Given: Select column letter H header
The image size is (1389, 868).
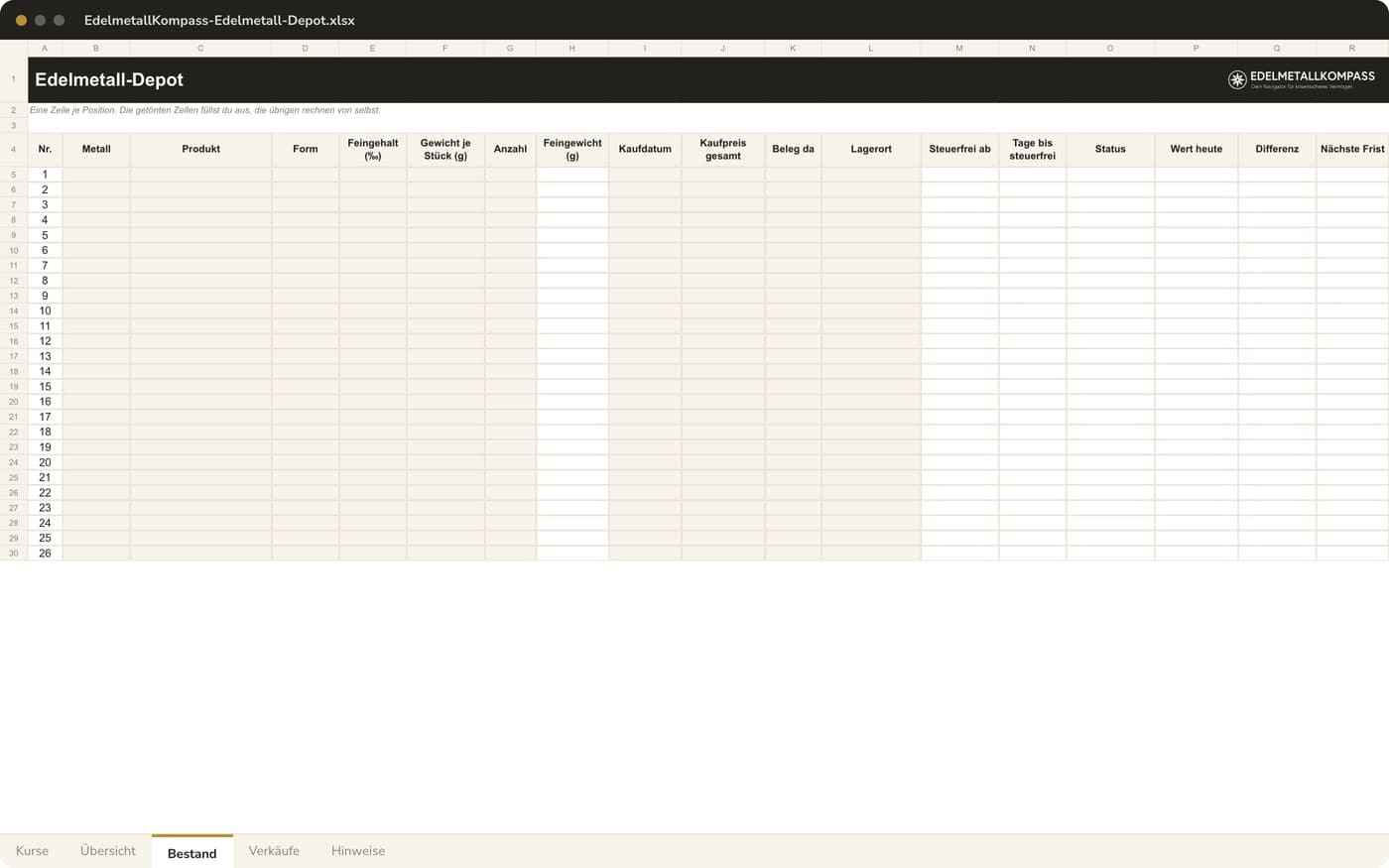Looking at the screenshot, I should (x=572, y=48).
